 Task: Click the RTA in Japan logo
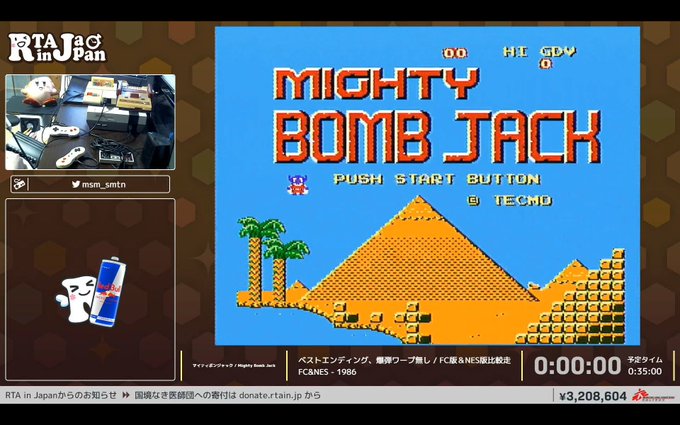click(x=57, y=48)
